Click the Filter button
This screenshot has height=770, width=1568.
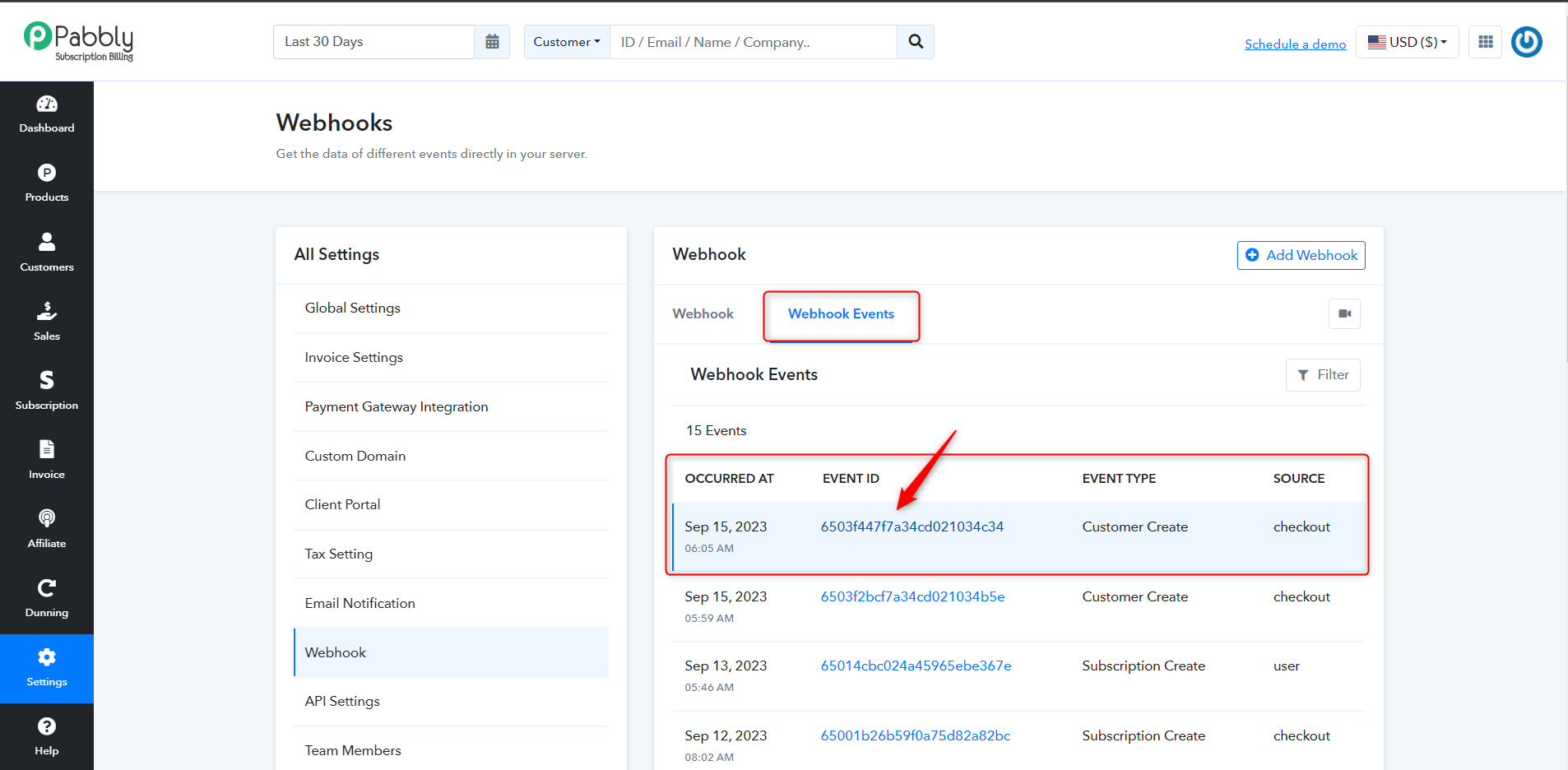1323,375
